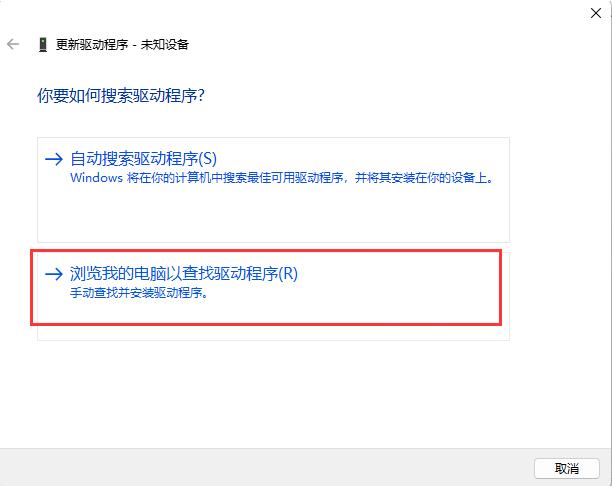
Task: Click the 更新驱动程序 - 未知设备 title text
Action: coord(122,45)
